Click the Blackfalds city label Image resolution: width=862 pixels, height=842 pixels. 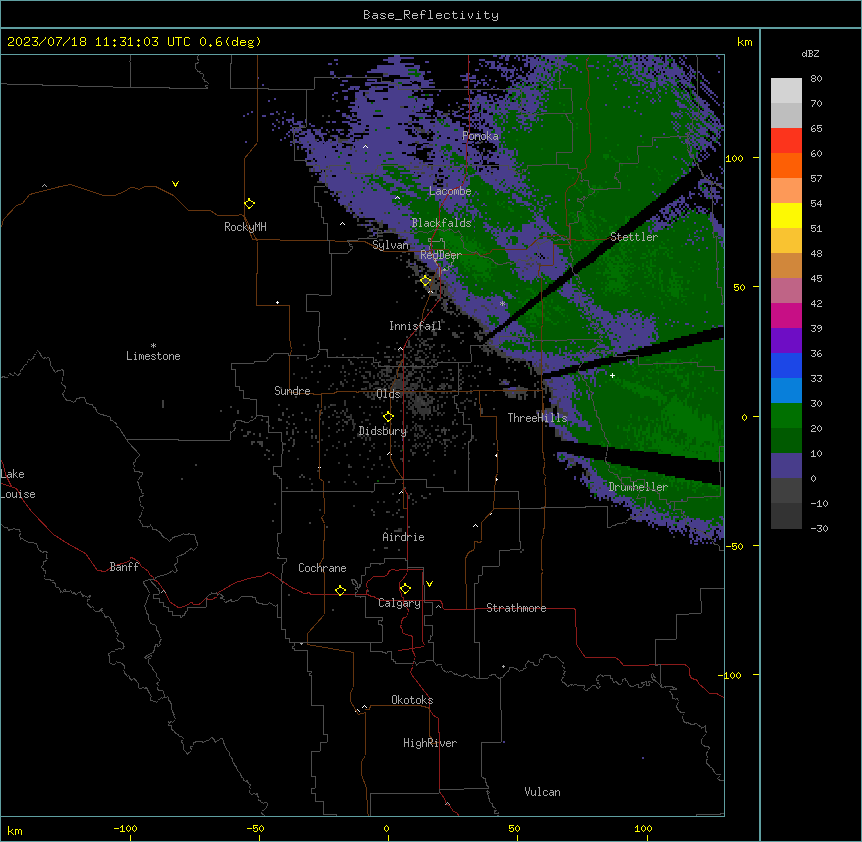pos(441,223)
